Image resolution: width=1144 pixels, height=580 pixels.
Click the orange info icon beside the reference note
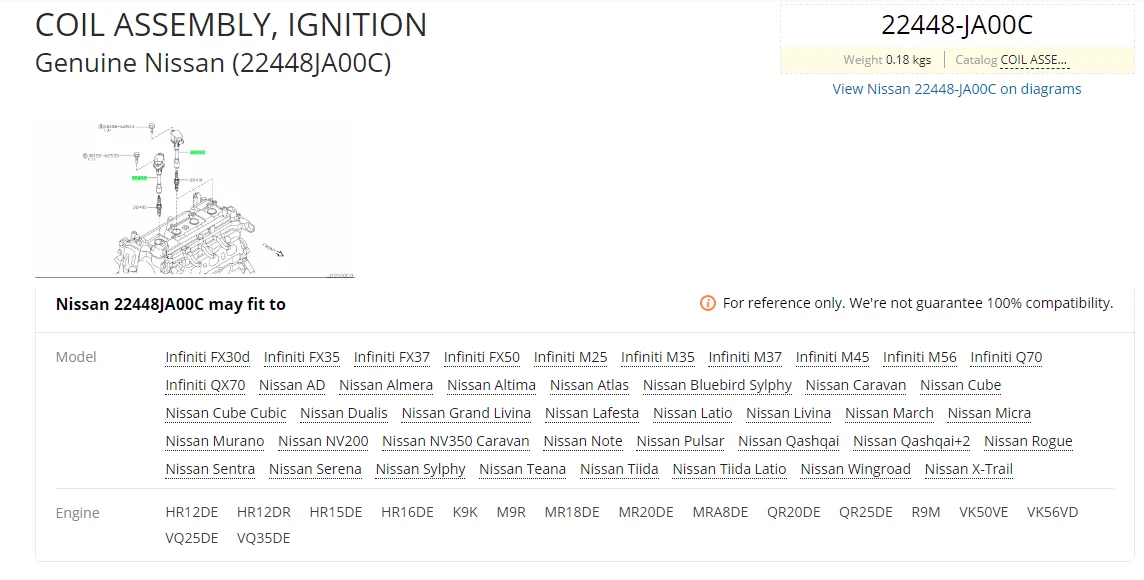coord(707,303)
